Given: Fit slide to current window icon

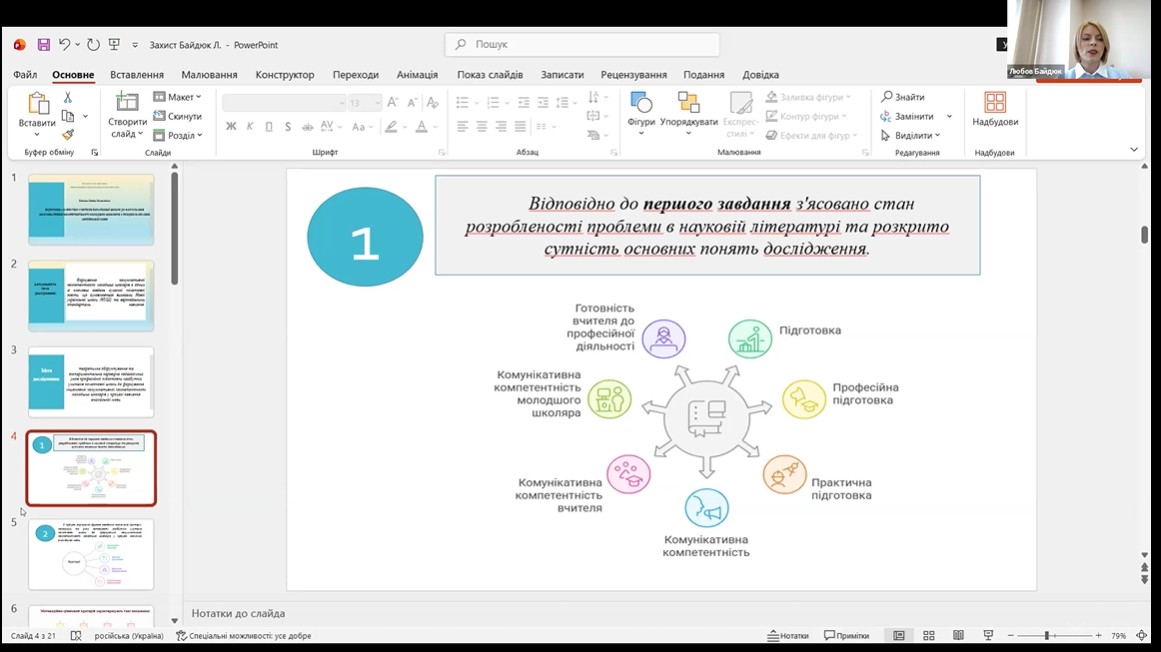Looking at the screenshot, I should [x=1142, y=636].
